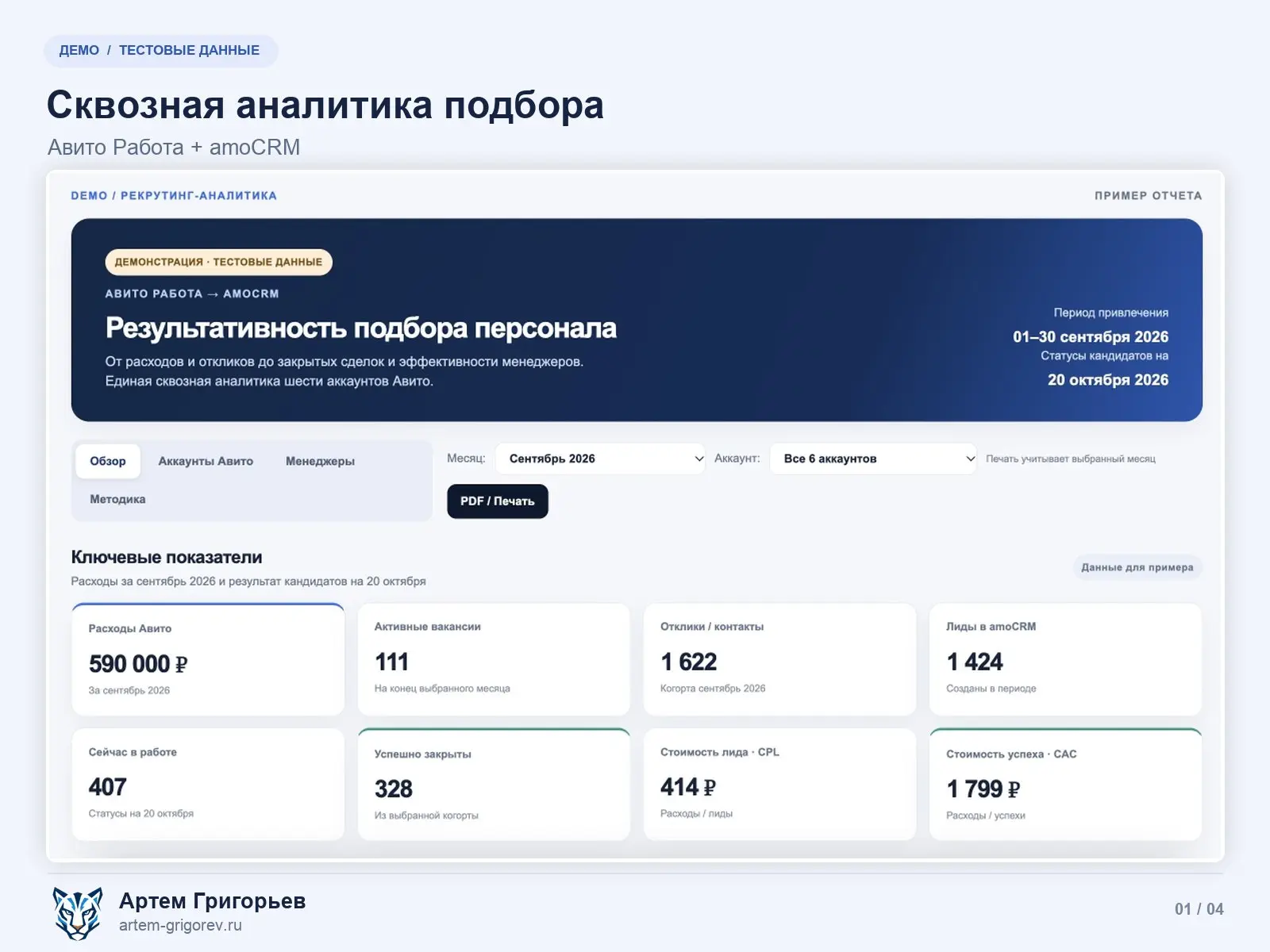
Task: Click the 328 Успешно закрыты value
Action: click(393, 789)
